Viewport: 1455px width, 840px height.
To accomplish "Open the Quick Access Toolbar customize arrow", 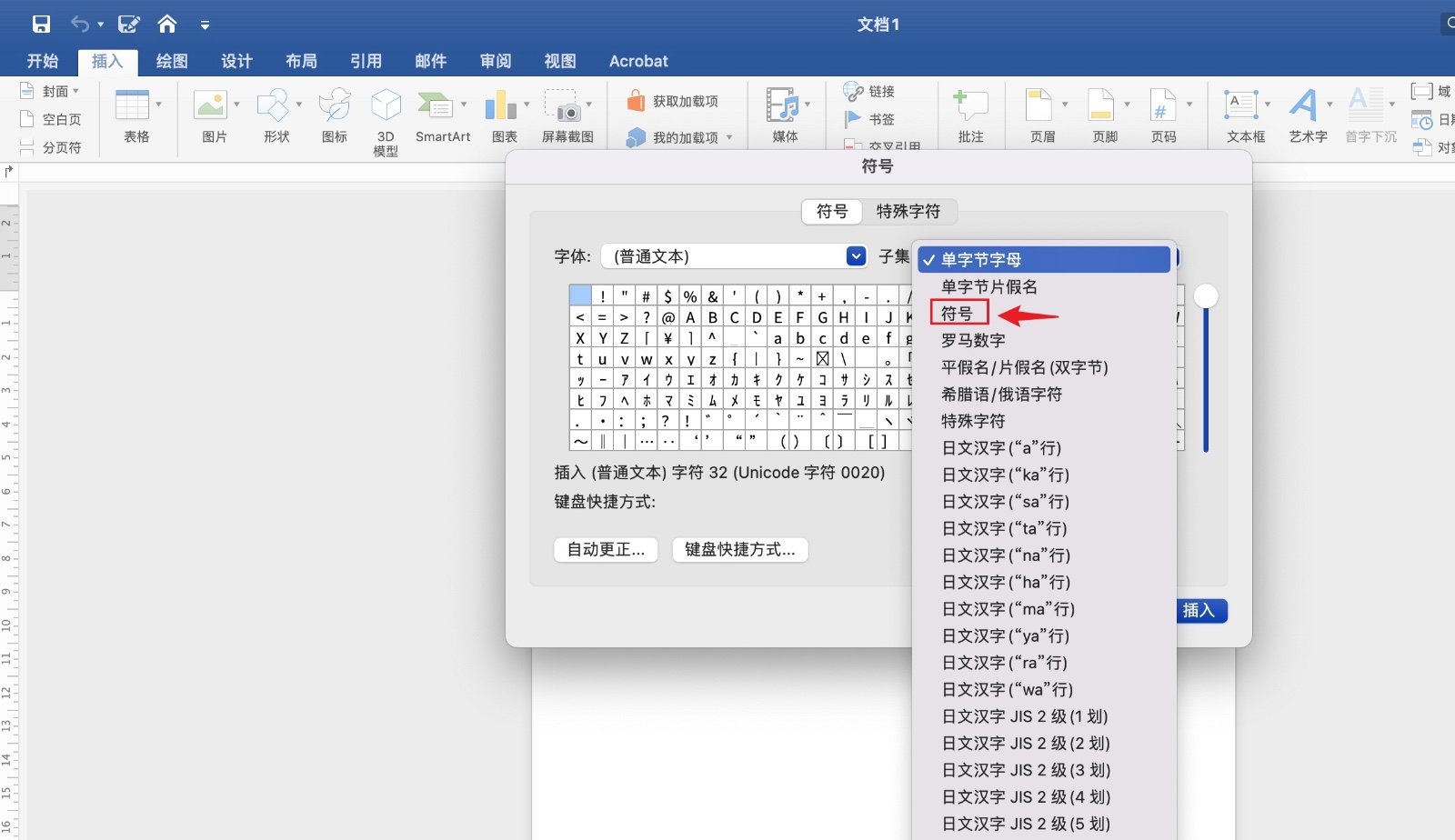I will (206, 25).
